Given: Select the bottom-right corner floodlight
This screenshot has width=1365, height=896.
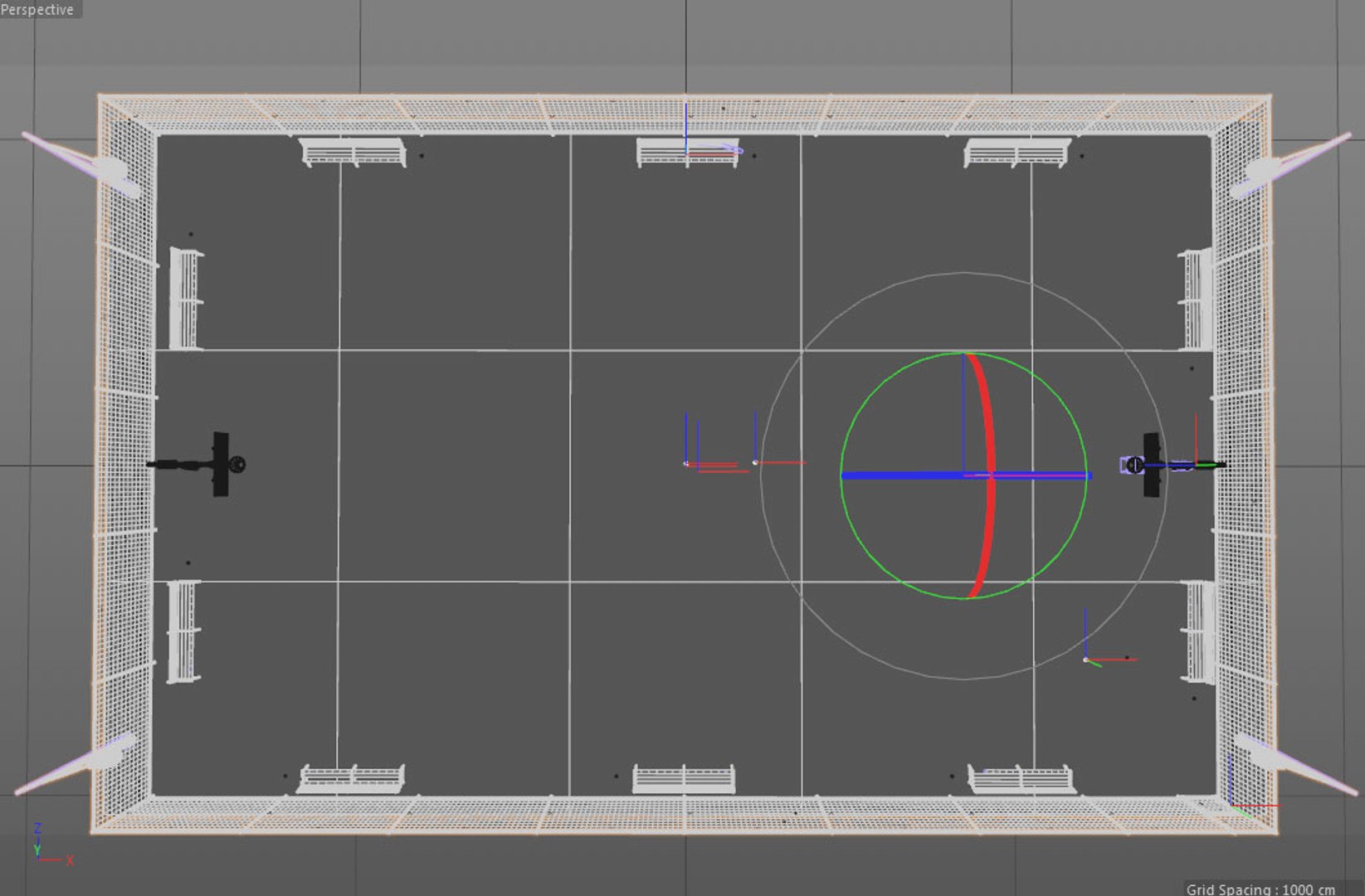Looking at the screenshot, I should click(1294, 764).
